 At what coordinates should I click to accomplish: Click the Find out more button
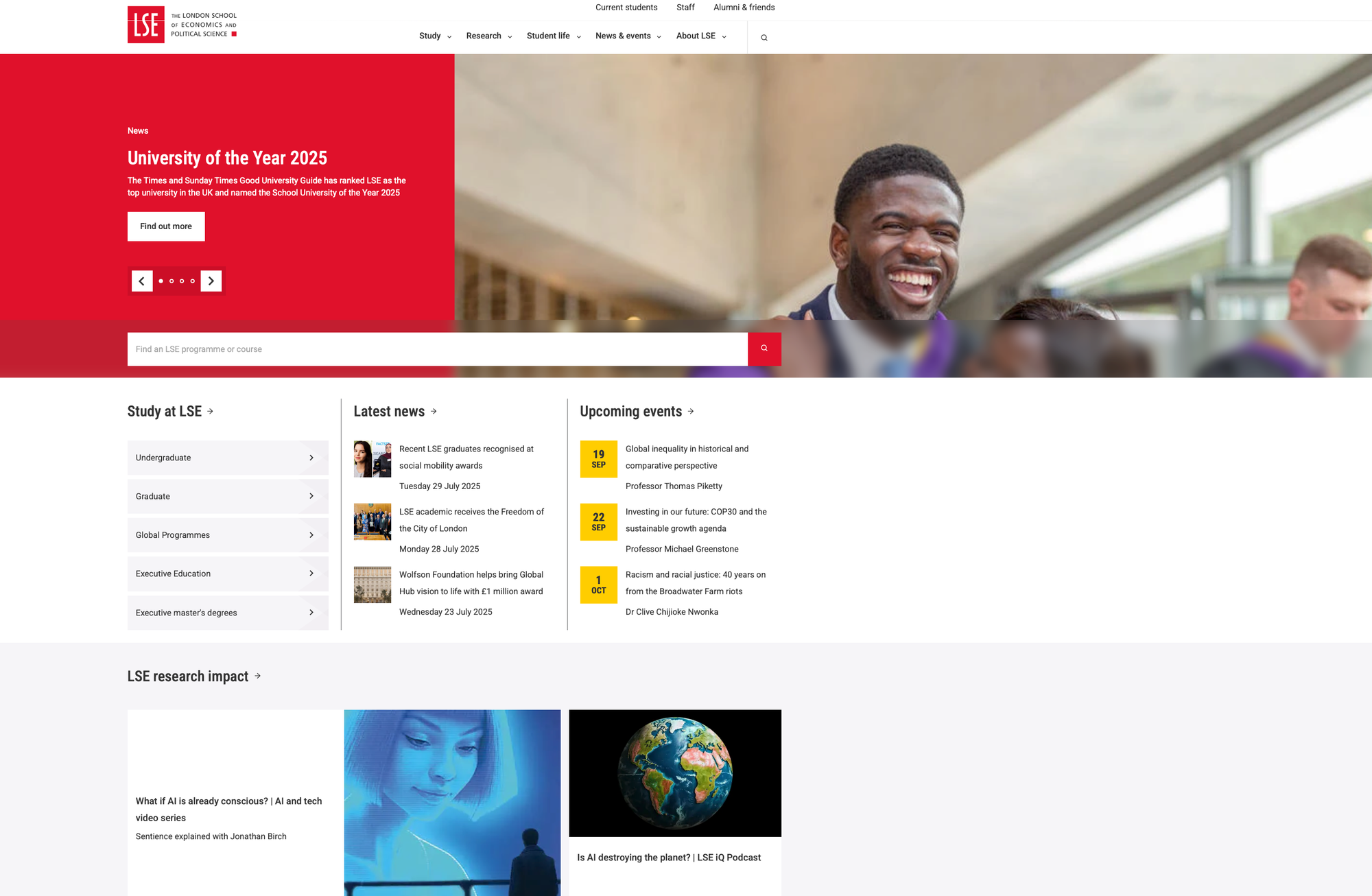click(x=165, y=226)
